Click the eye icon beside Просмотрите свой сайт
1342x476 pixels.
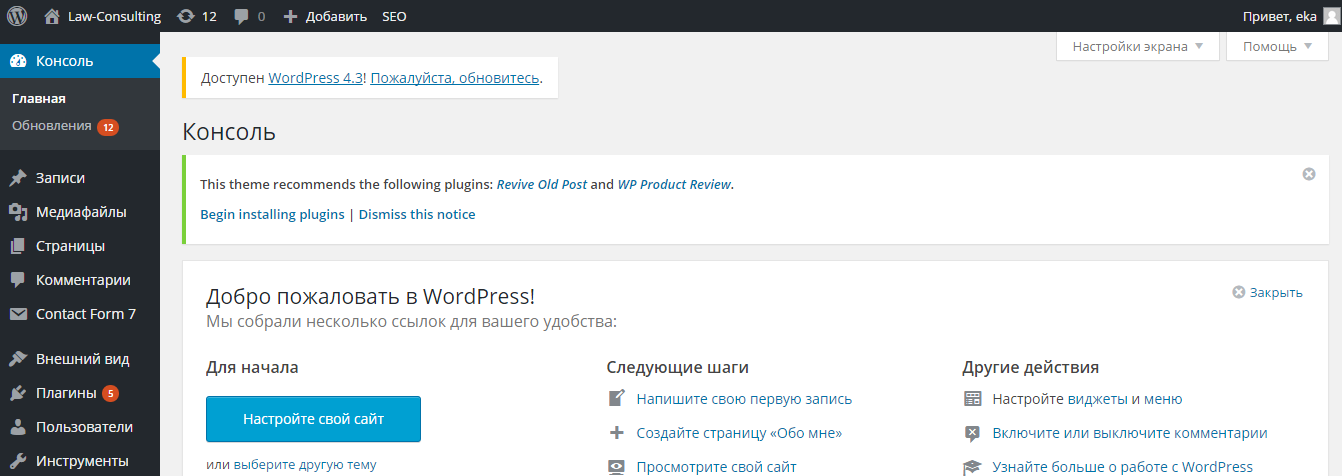point(617,467)
